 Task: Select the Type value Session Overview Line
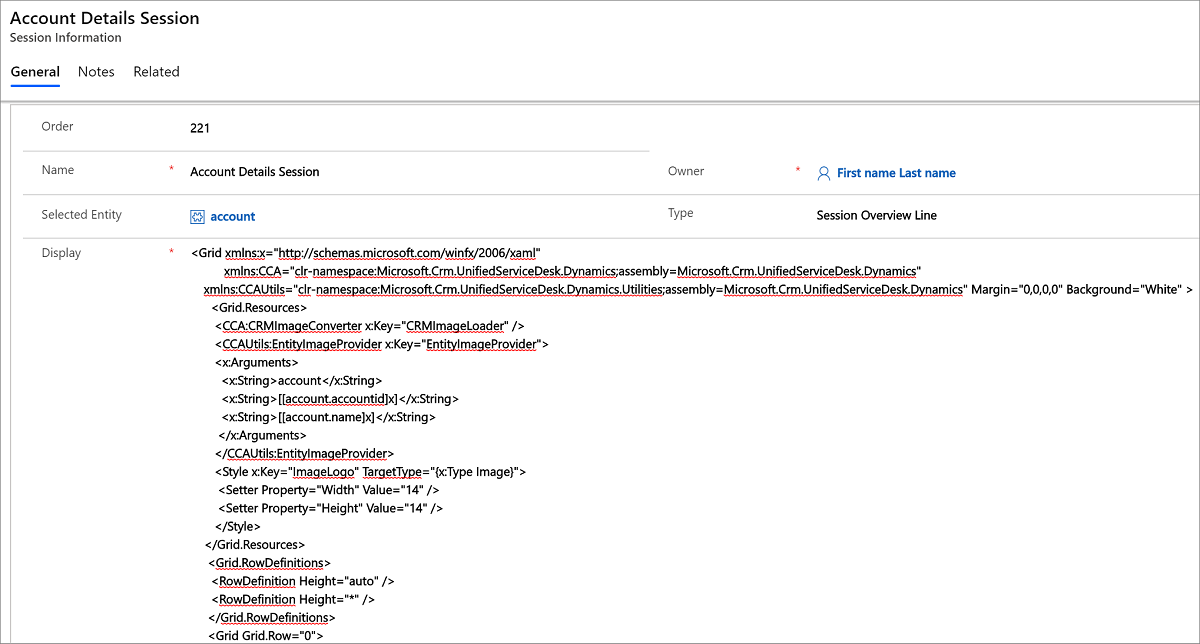[876, 215]
